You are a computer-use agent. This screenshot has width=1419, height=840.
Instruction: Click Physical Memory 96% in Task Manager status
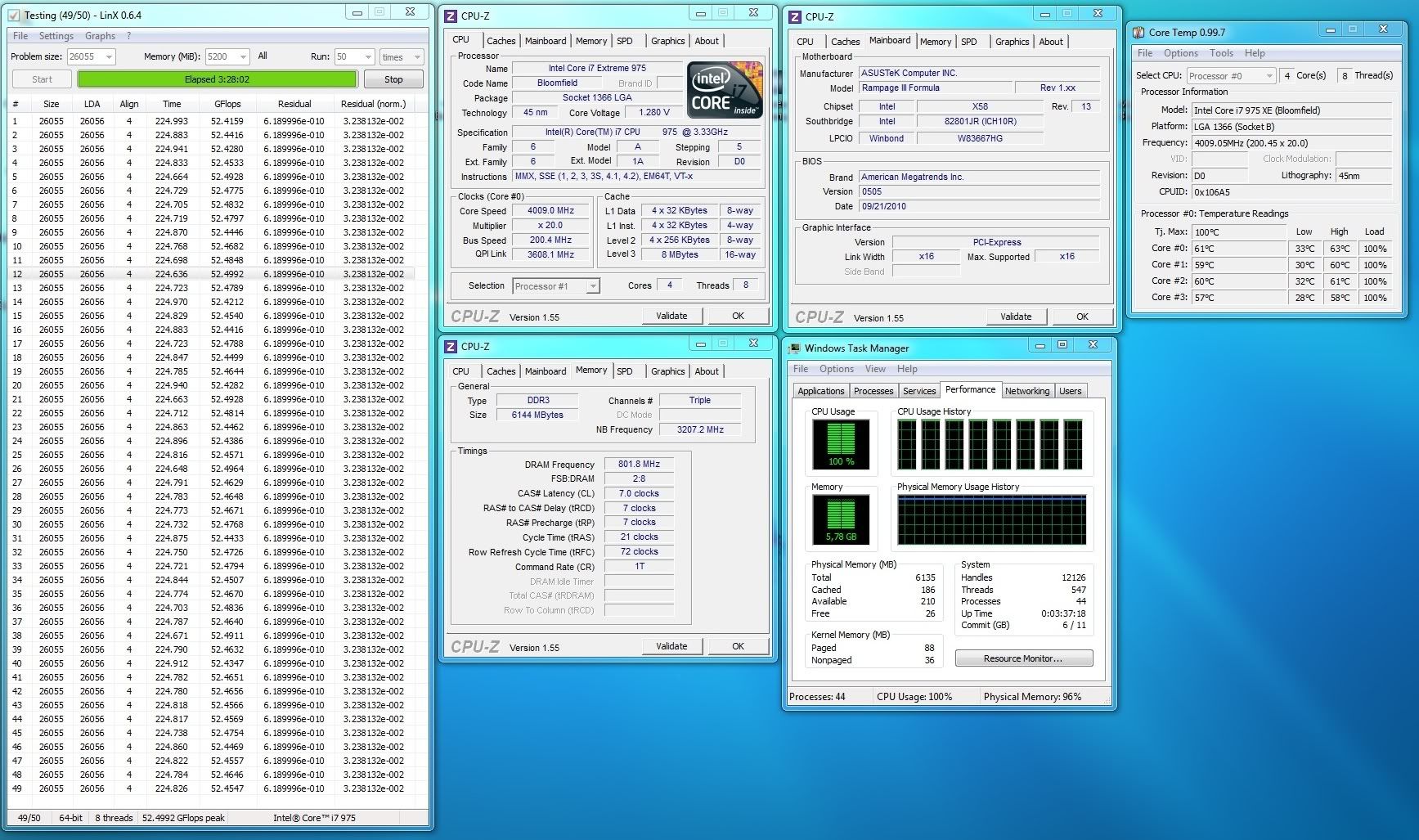pos(1032,697)
